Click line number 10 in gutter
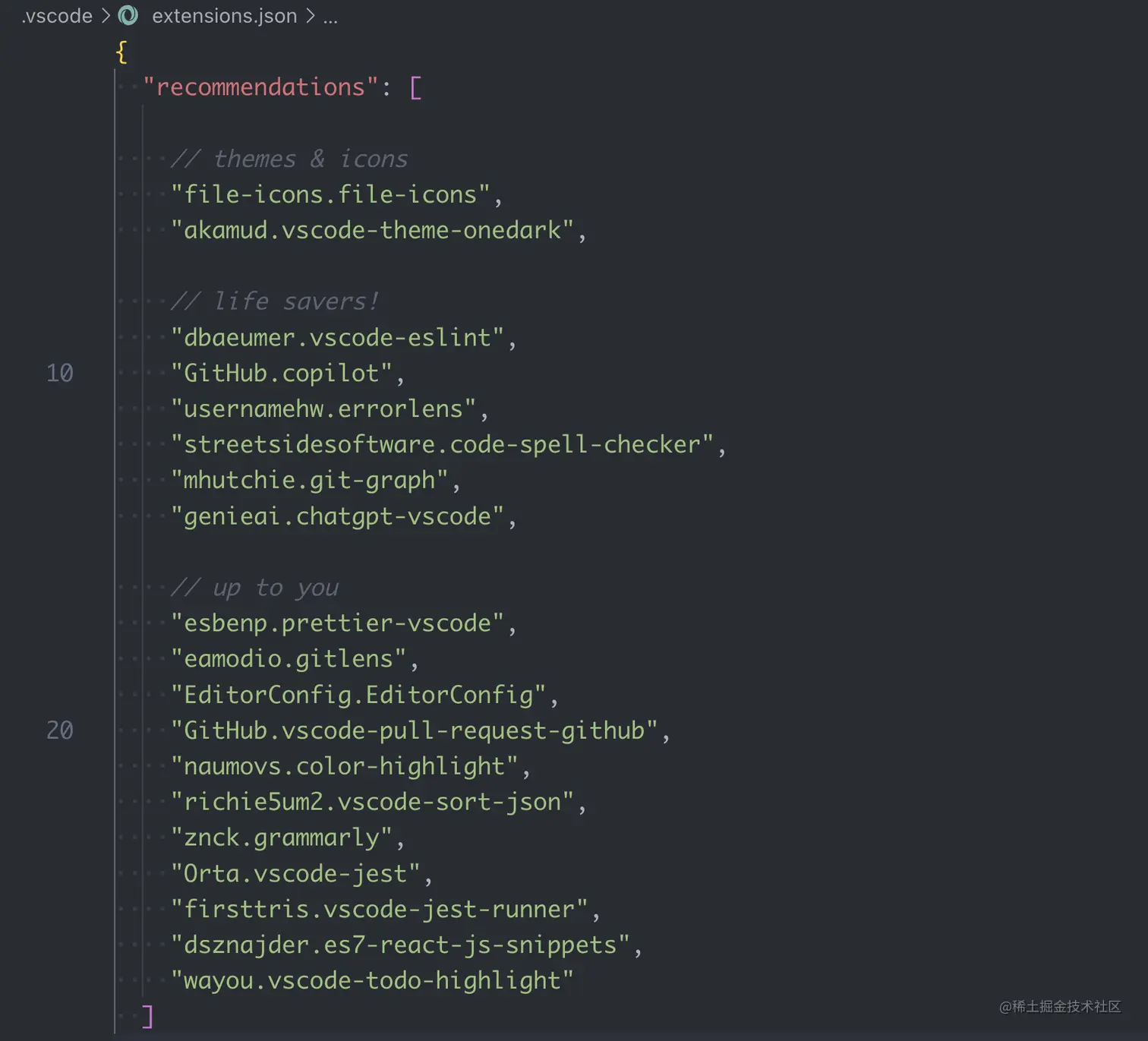 click(x=60, y=373)
